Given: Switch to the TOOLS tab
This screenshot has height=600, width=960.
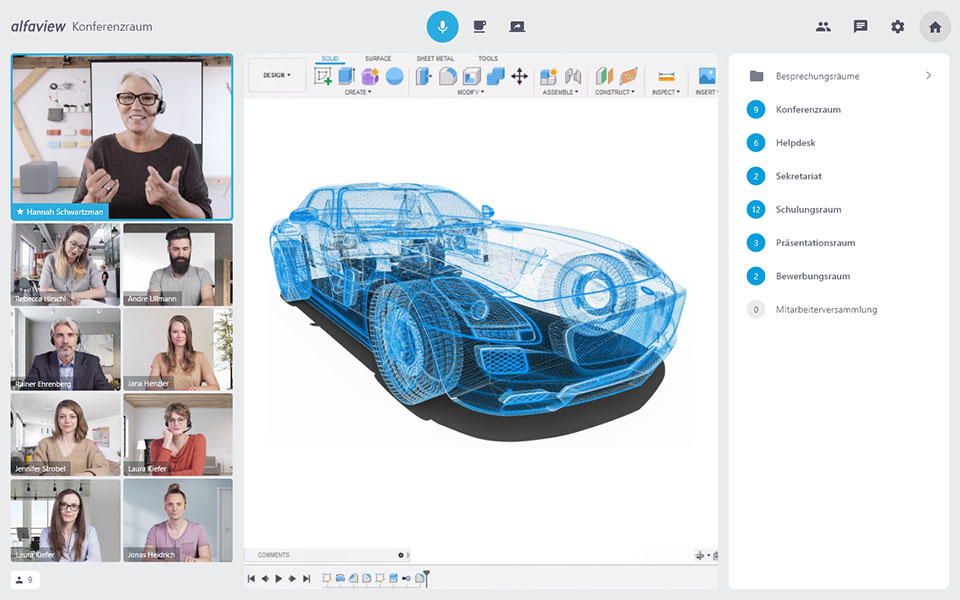Looking at the screenshot, I should point(488,58).
